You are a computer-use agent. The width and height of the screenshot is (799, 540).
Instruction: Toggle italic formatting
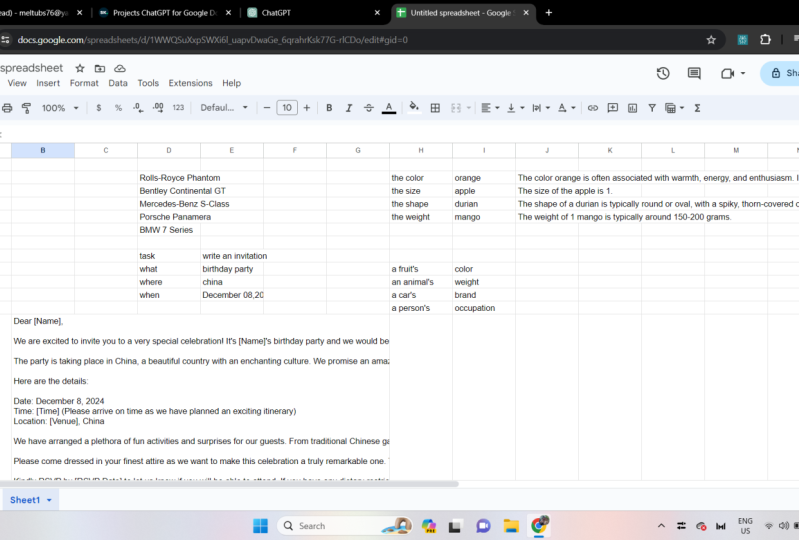(x=349, y=108)
